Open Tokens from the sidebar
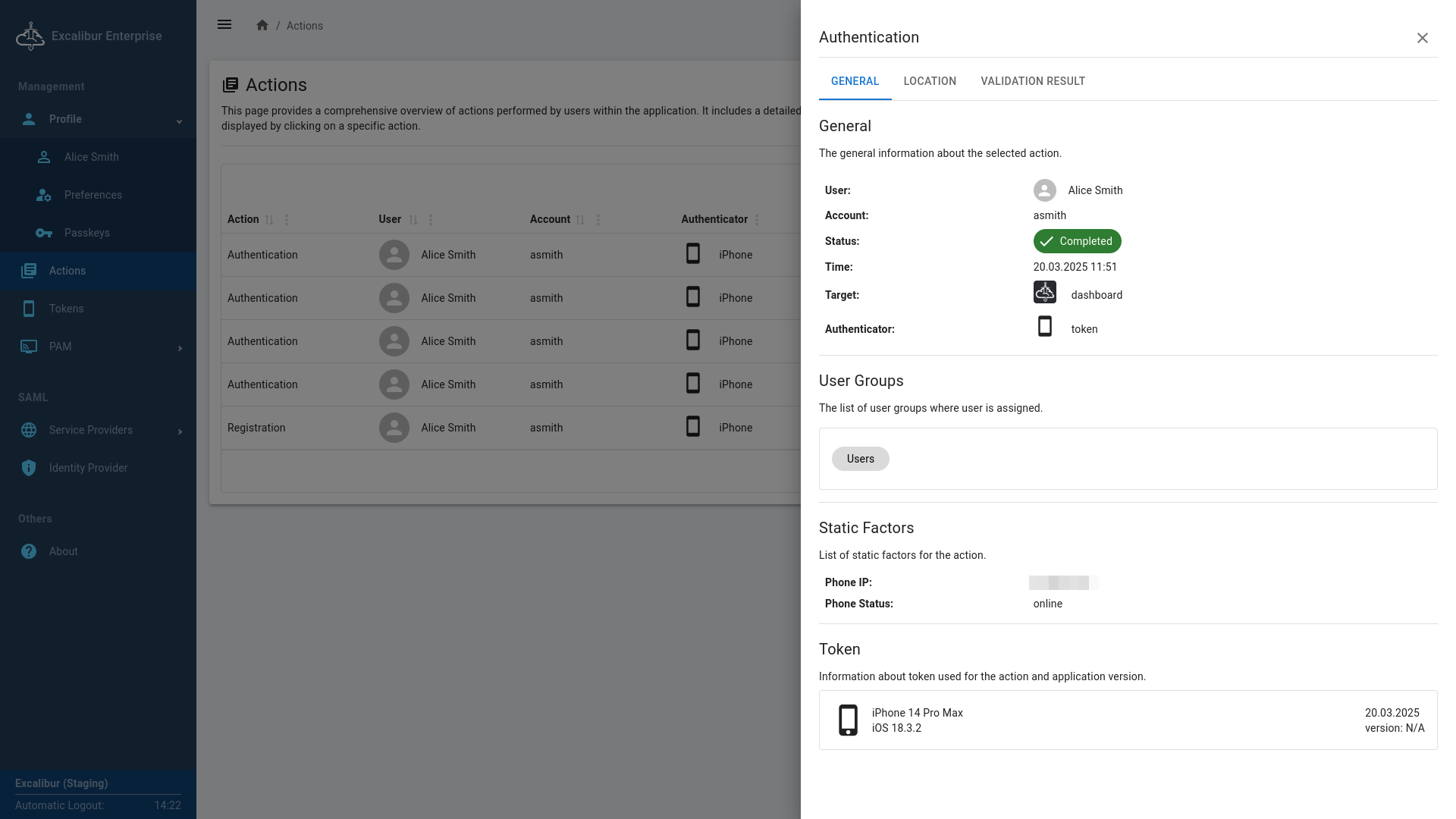Viewport: 1456px width, 819px height. 66,309
